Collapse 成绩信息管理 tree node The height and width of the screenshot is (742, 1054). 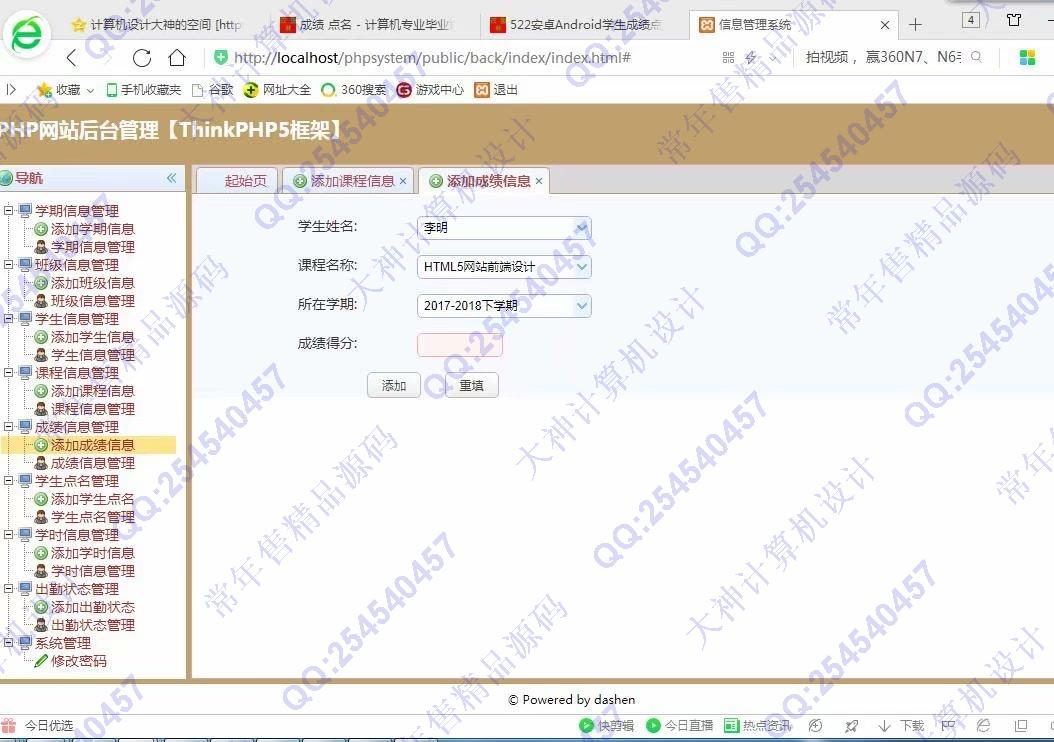point(8,427)
